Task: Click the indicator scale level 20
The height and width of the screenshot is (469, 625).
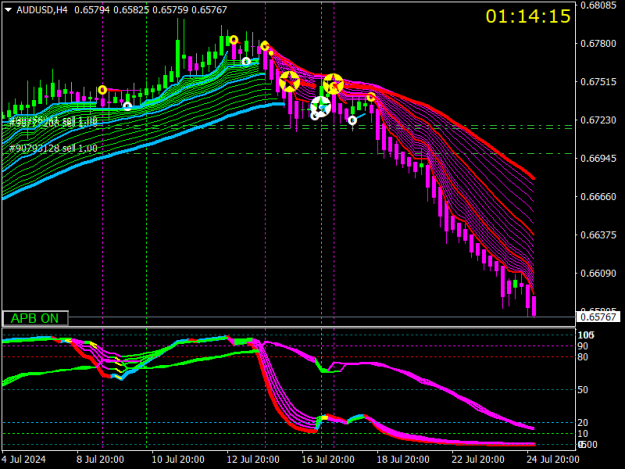Action: click(x=583, y=423)
